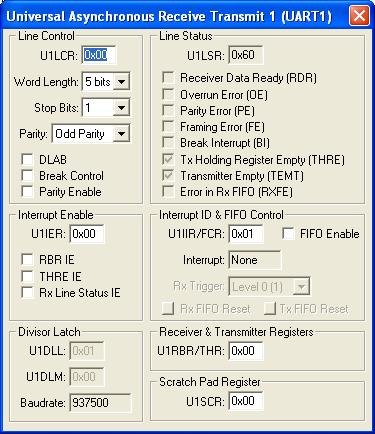Toggle Parity Error (PE) checkbox
The height and width of the screenshot is (434, 375).
pyautogui.click(x=168, y=110)
